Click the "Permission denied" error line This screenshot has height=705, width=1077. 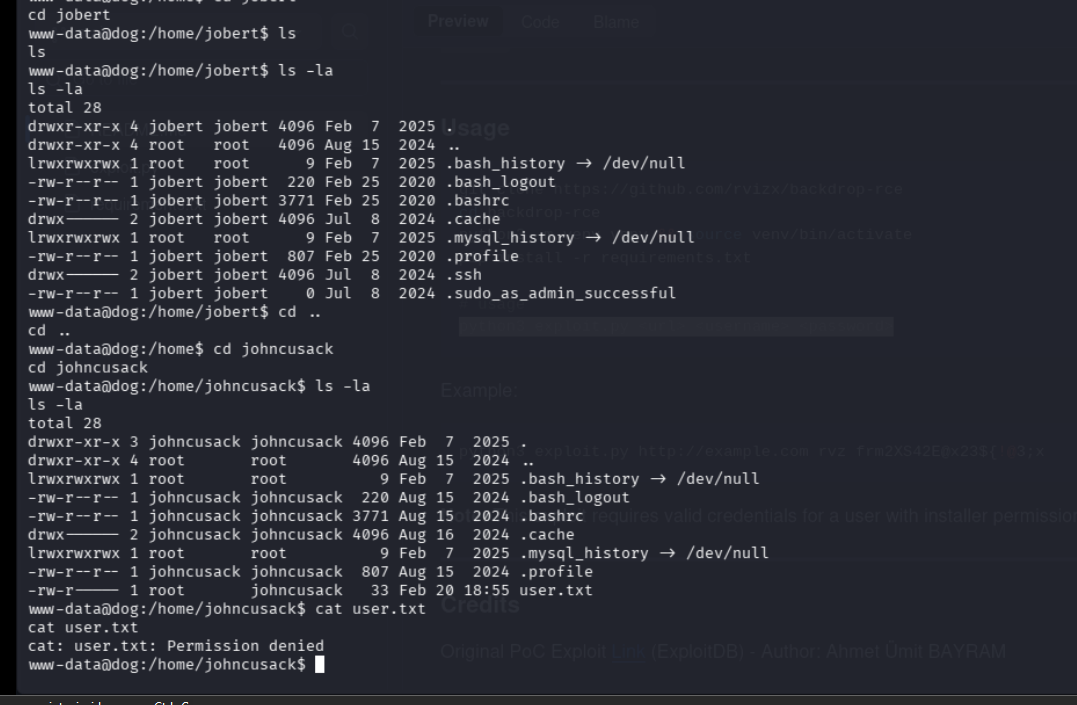(176, 646)
